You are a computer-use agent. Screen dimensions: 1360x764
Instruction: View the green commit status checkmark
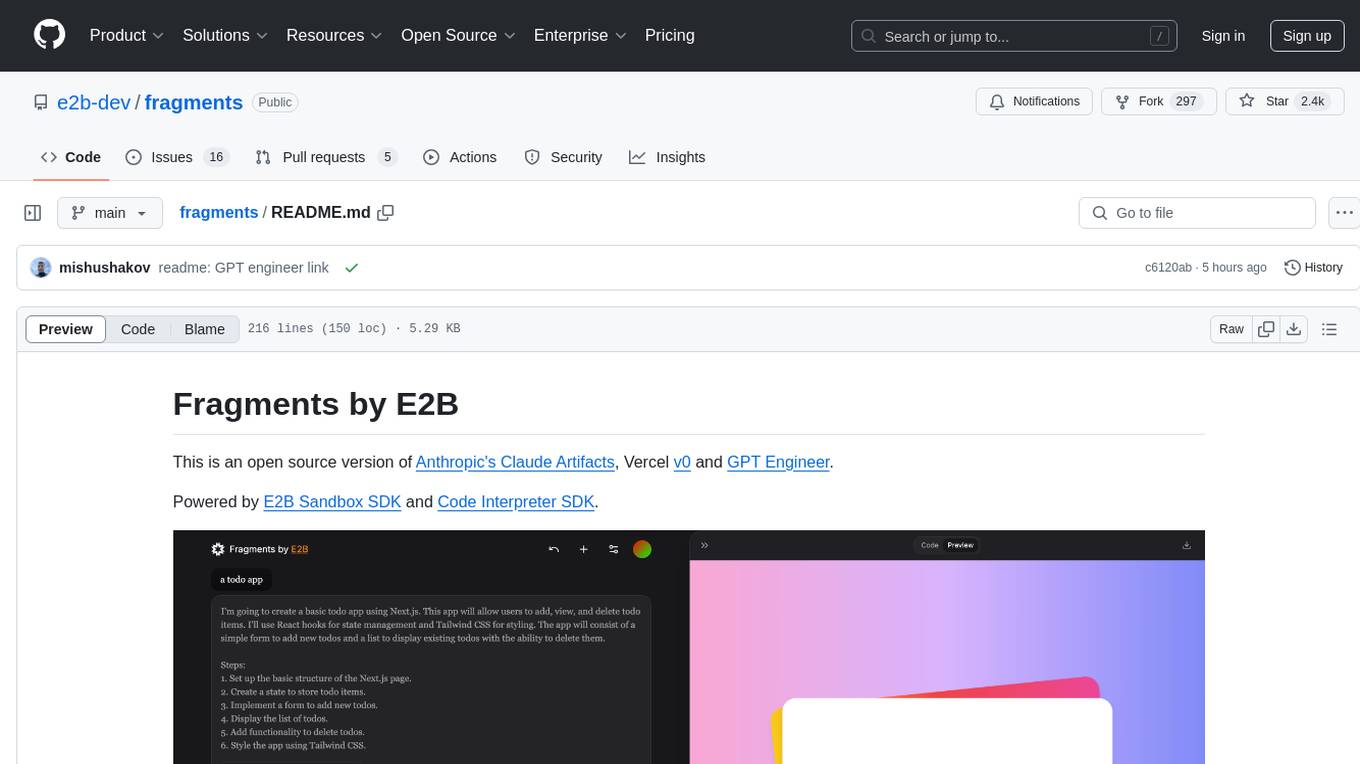351,268
